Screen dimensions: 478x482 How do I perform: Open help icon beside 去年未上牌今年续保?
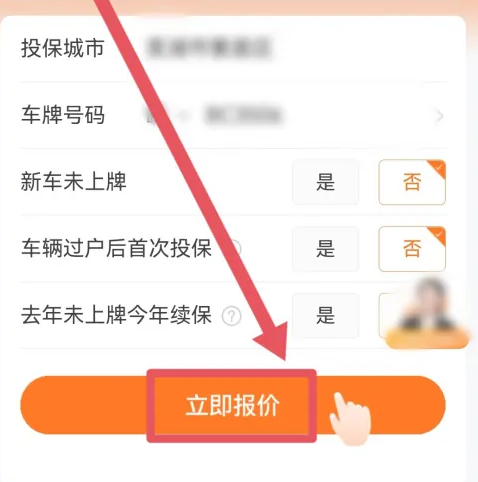pos(232,315)
